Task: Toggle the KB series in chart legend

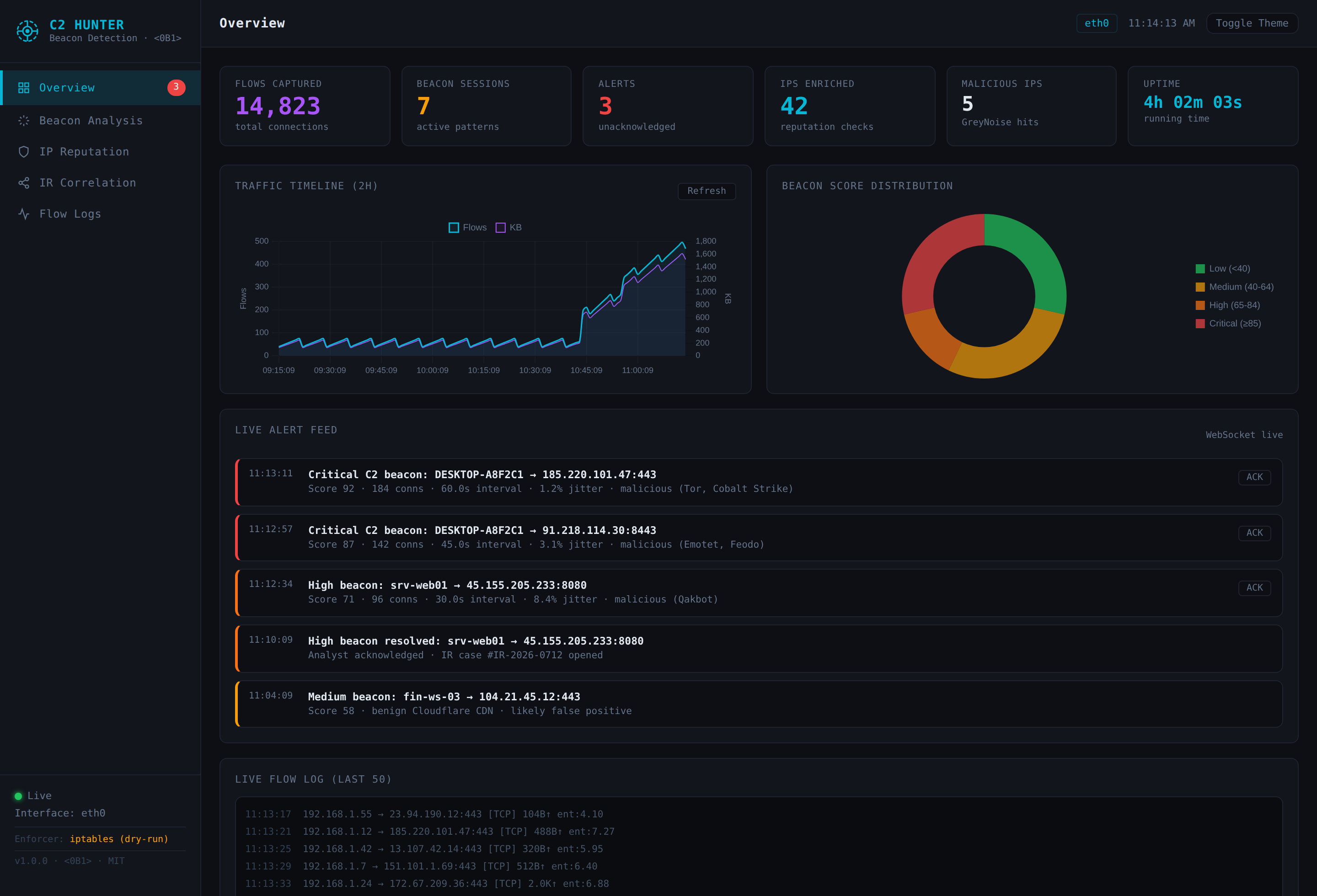Action: coord(509,228)
